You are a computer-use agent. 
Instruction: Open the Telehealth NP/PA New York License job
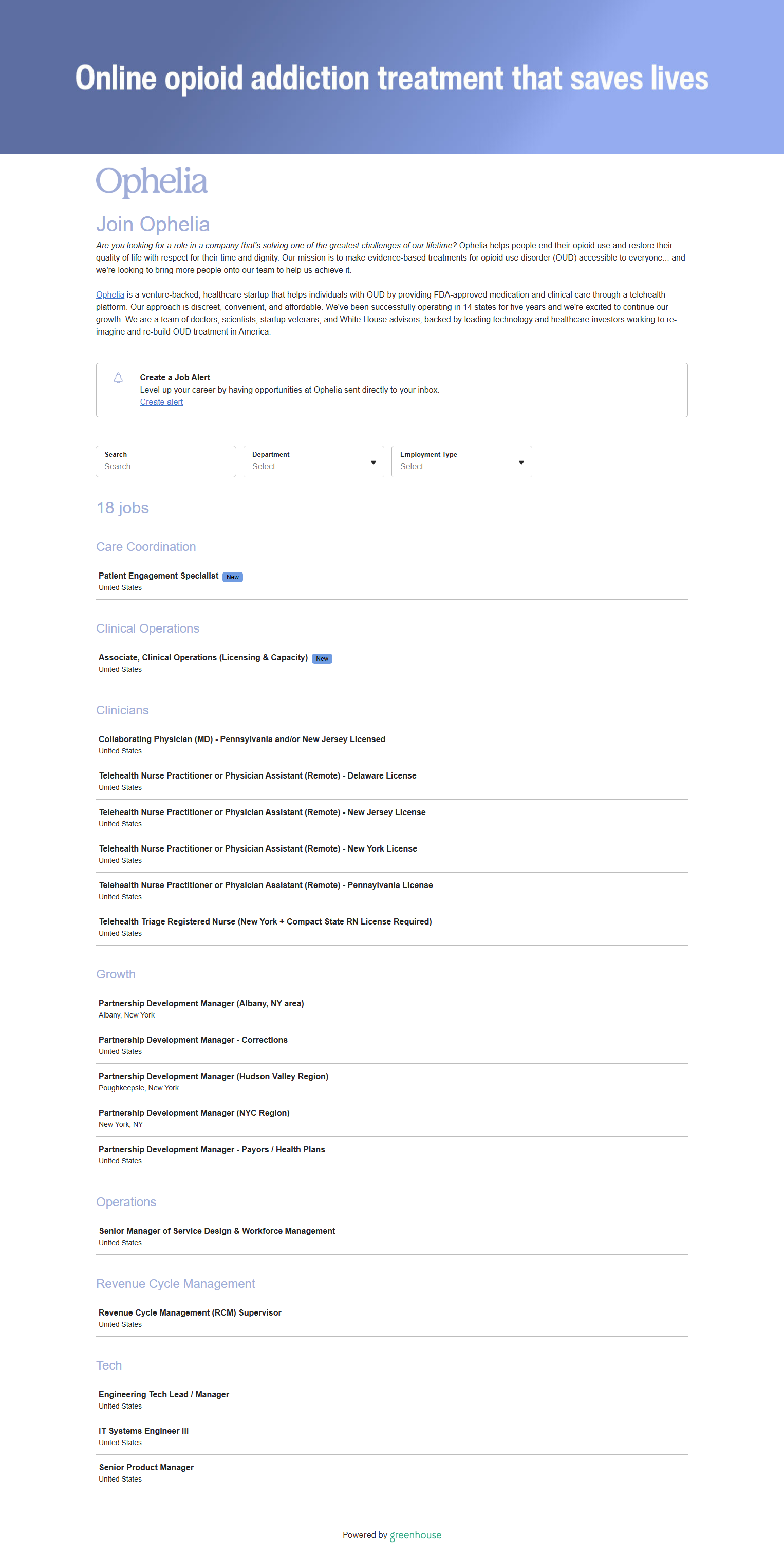pyautogui.click(x=391, y=854)
